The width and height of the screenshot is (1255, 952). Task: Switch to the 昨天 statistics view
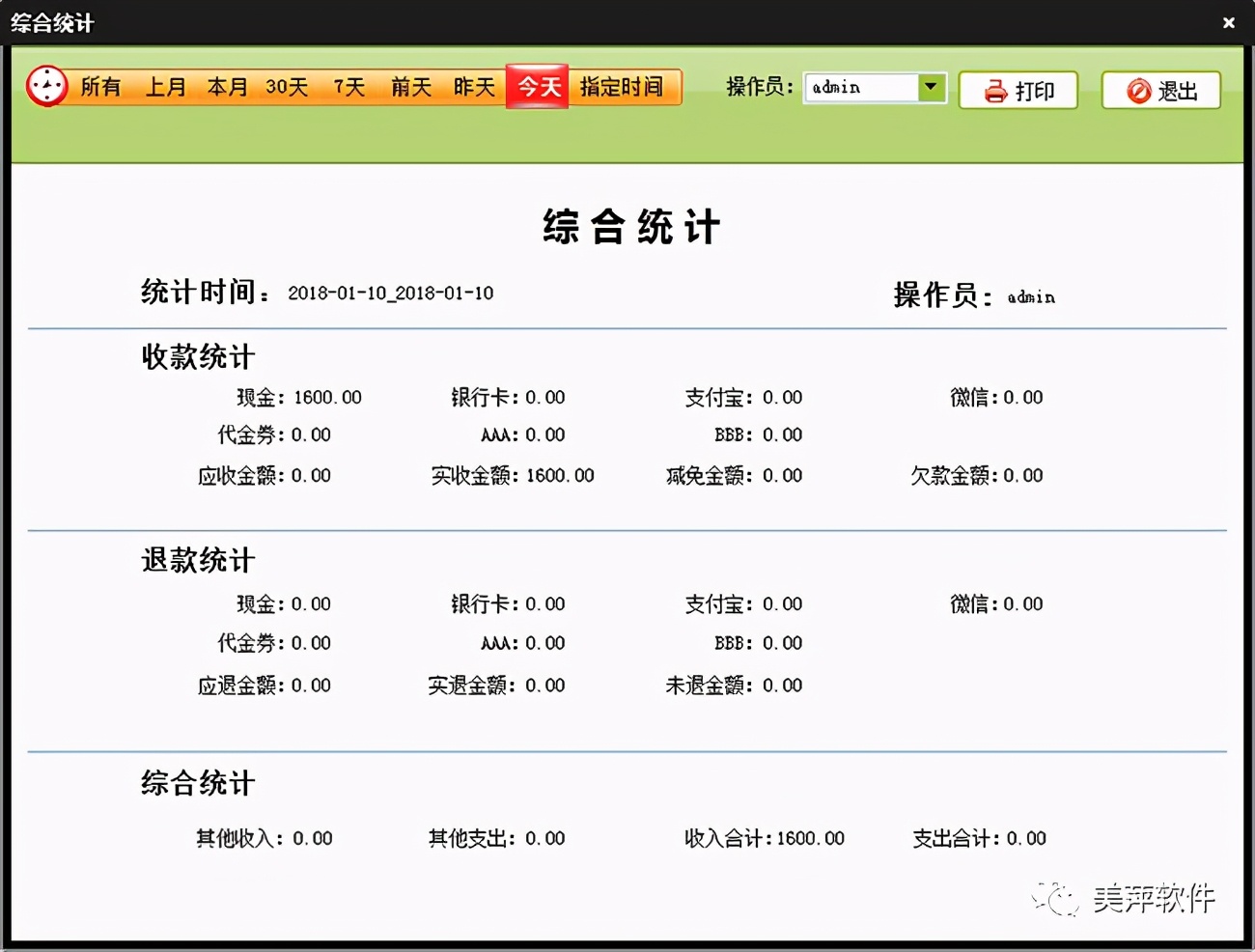472,87
